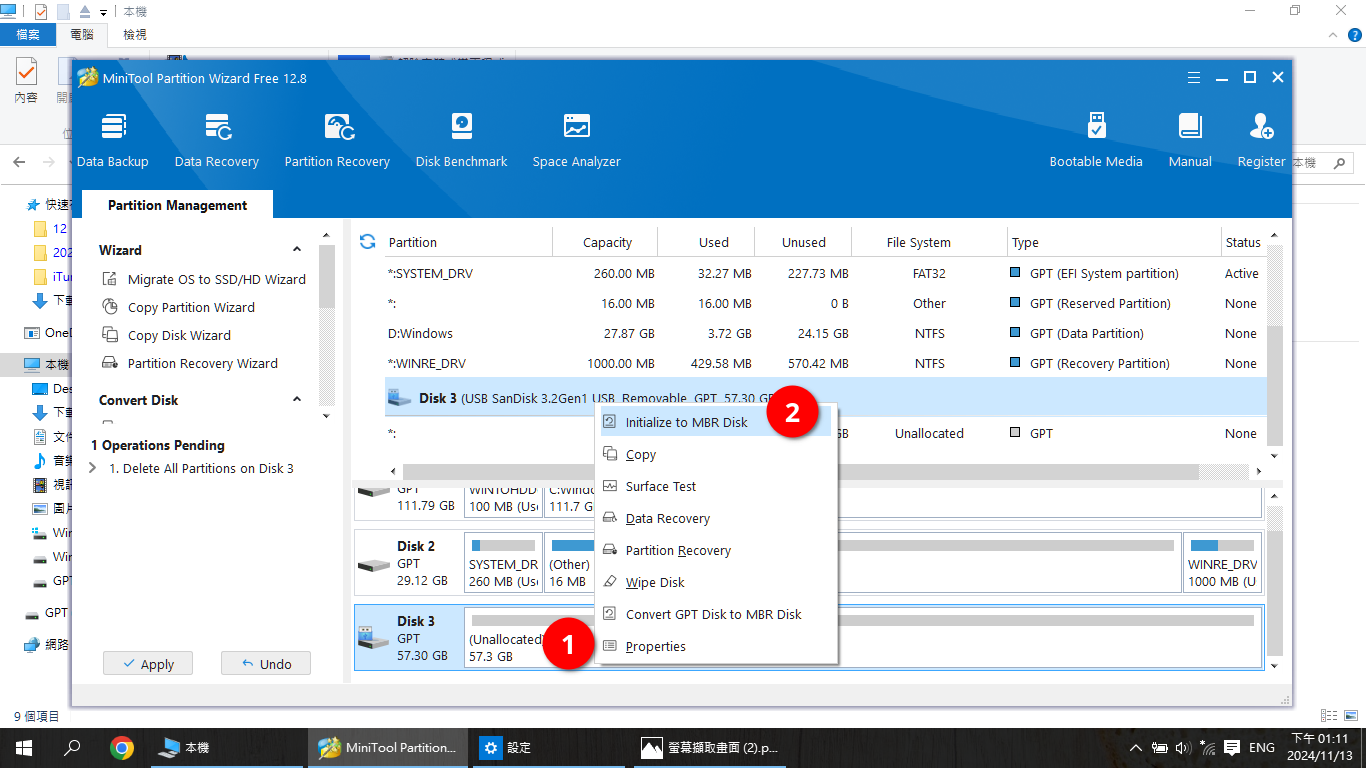Select Data Recovery in the context menu

coord(716,518)
